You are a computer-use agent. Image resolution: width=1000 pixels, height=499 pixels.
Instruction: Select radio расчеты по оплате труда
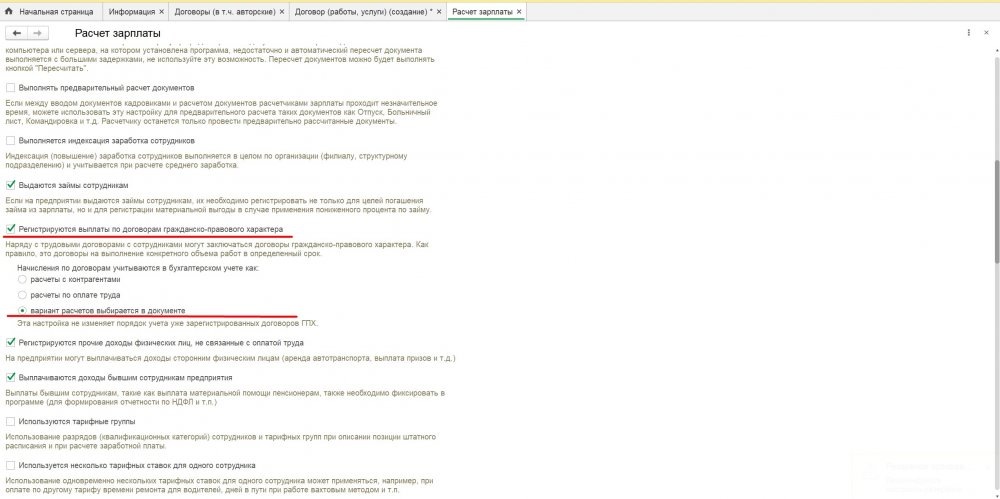[x=22, y=295]
